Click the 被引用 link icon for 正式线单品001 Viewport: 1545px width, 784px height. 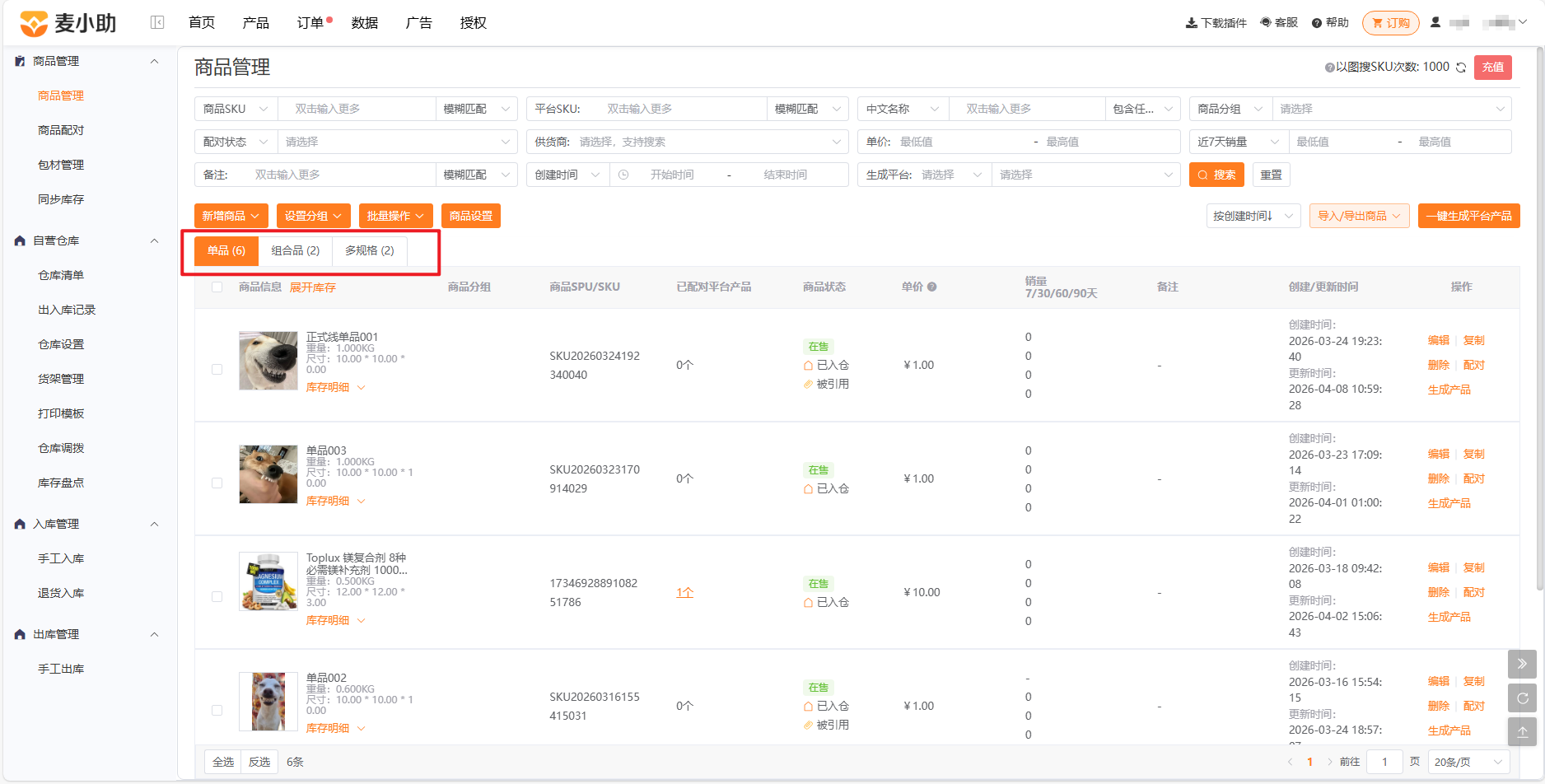(809, 384)
